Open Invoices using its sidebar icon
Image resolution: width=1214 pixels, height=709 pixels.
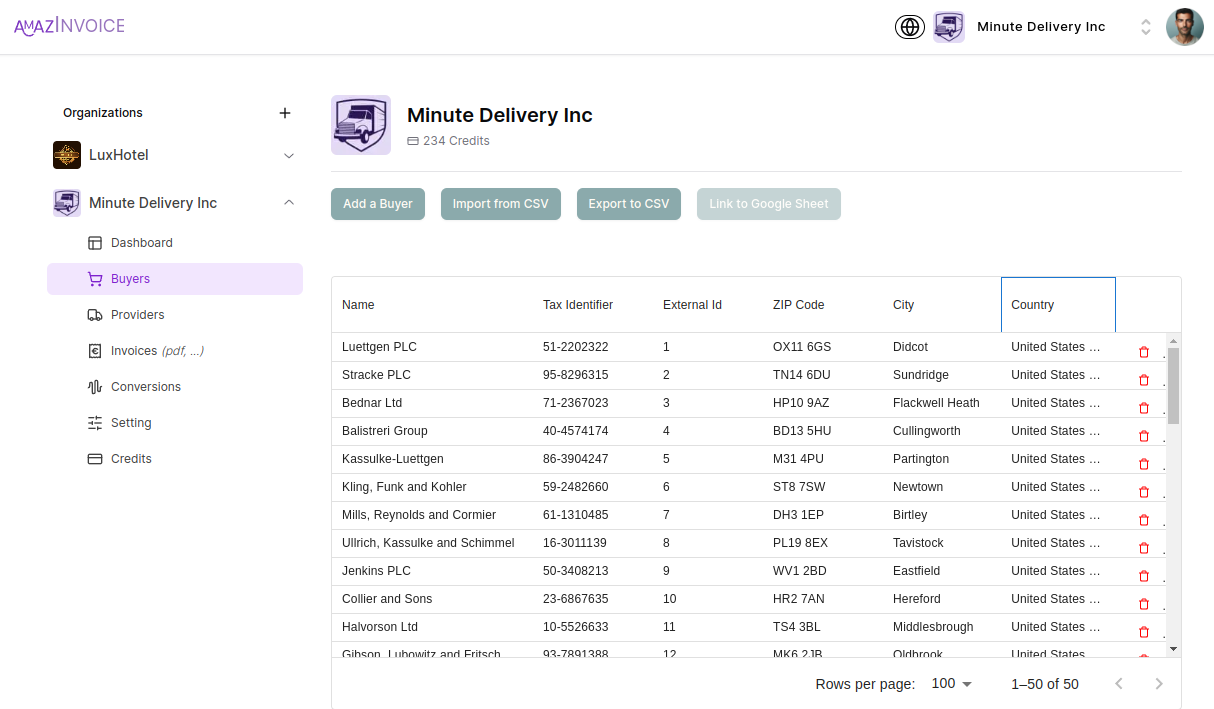click(x=94, y=350)
